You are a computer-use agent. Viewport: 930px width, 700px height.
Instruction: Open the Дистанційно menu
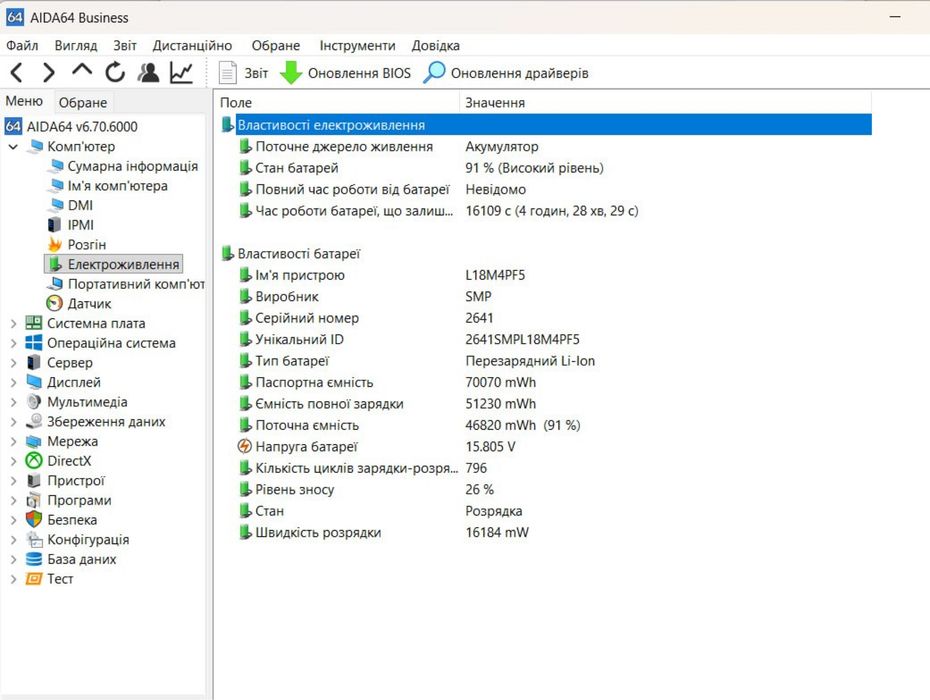click(192, 46)
